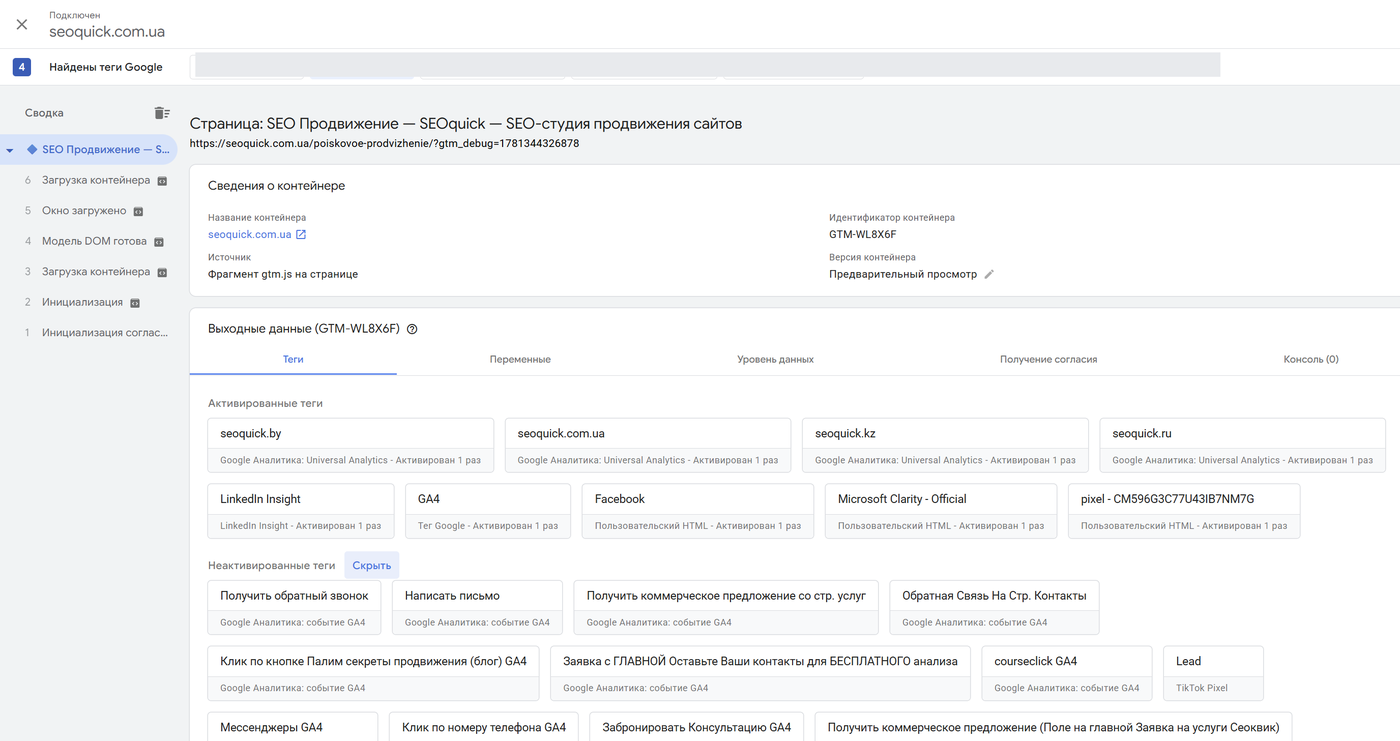Screen dimensions: 1400x741
Task: Click the icon beside event 6 Загрузка контейнера
Action: pyautogui.click(x=162, y=181)
